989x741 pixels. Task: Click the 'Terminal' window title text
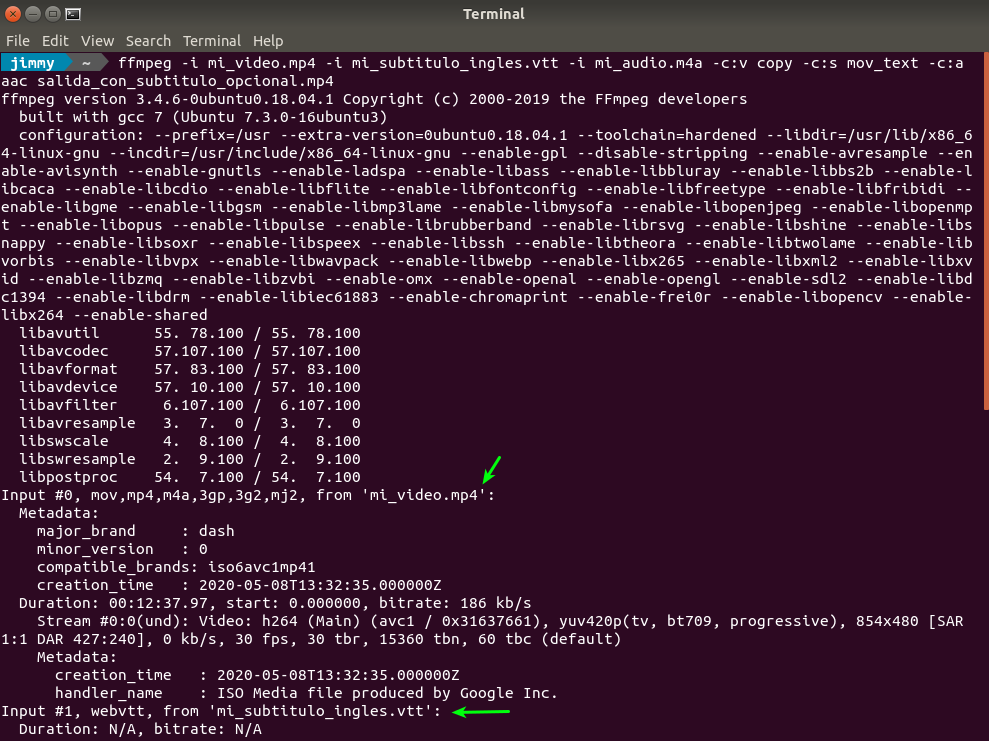(x=494, y=14)
